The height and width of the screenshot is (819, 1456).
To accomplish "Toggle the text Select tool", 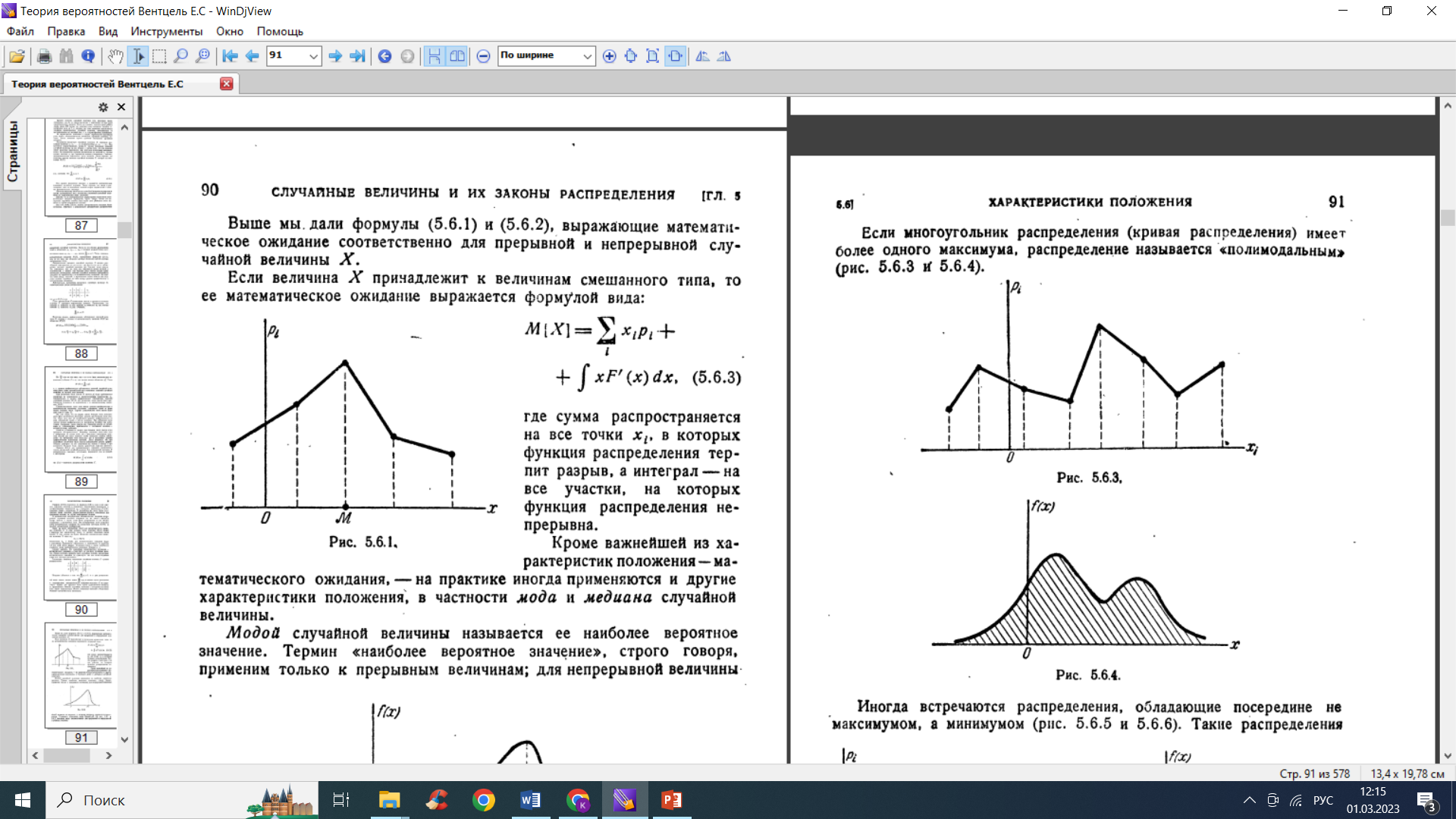I will click(138, 56).
